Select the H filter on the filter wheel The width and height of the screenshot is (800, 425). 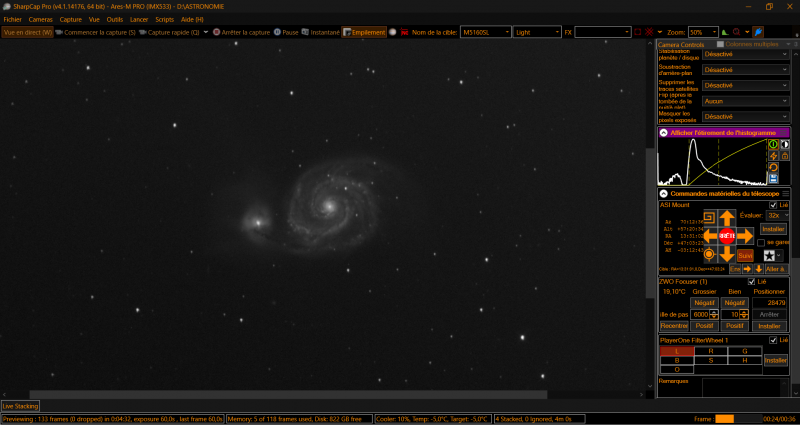pyautogui.click(x=745, y=360)
